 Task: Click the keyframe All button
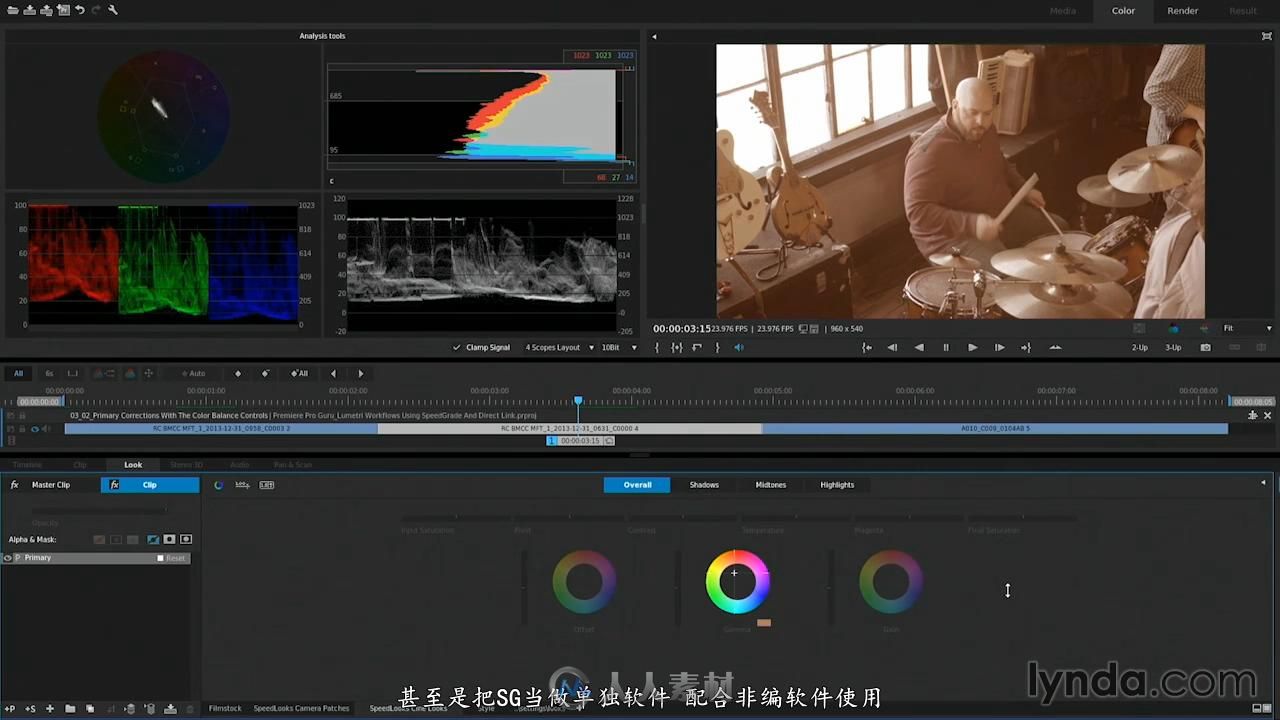[299, 373]
